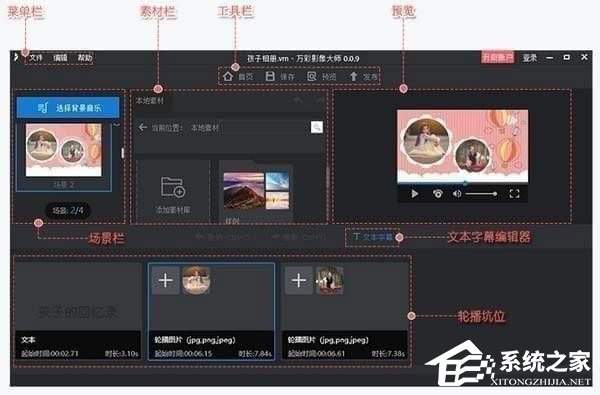The height and width of the screenshot is (395, 600).
Task: Mute the preview volume speaker icon
Action: click(x=457, y=194)
